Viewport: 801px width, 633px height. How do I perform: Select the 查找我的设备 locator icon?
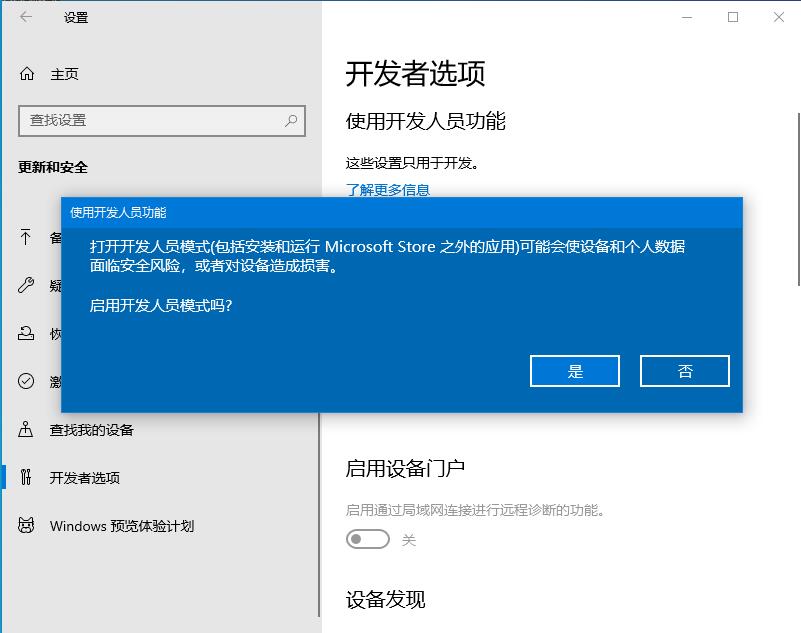[x=25, y=429]
